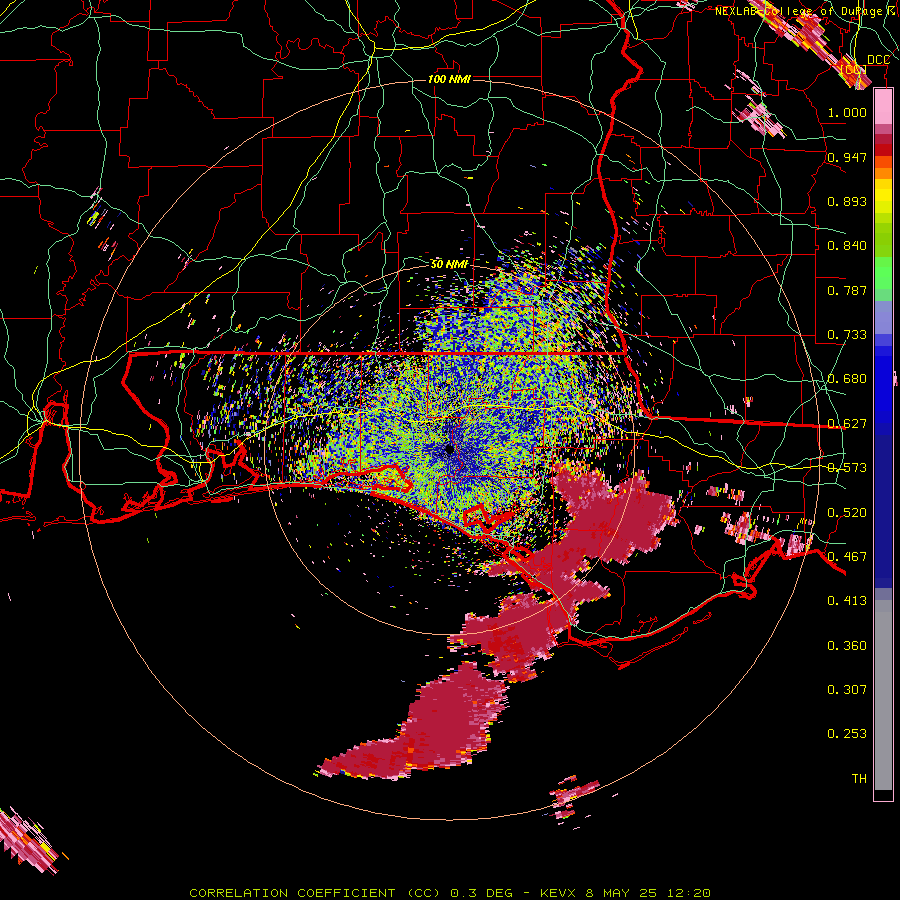The height and width of the screenshot is (900, 900).
Task: Click the 0.467 legend value
Action: 847,556
